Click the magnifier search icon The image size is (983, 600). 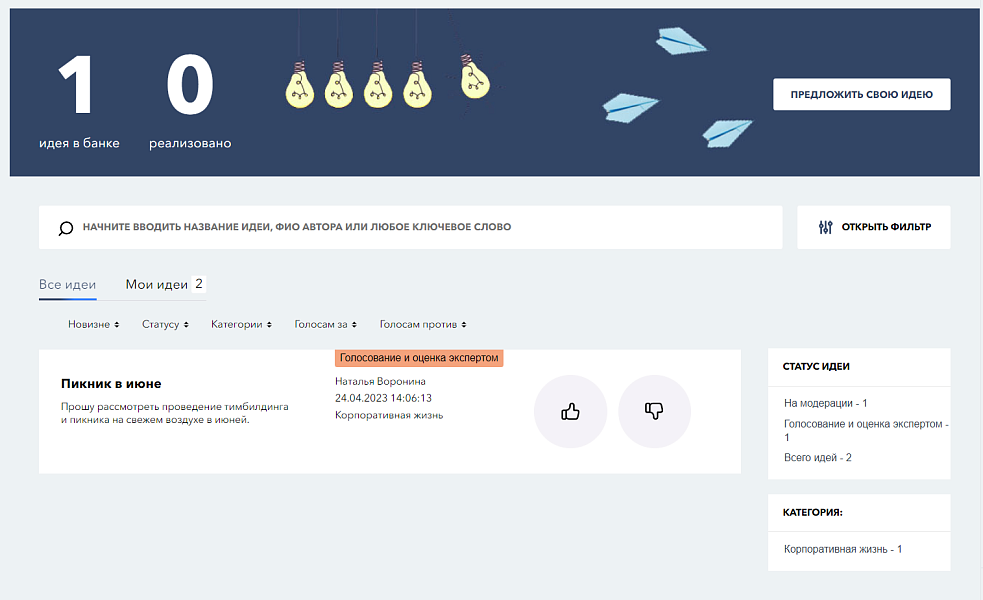(x=66, y=228)
